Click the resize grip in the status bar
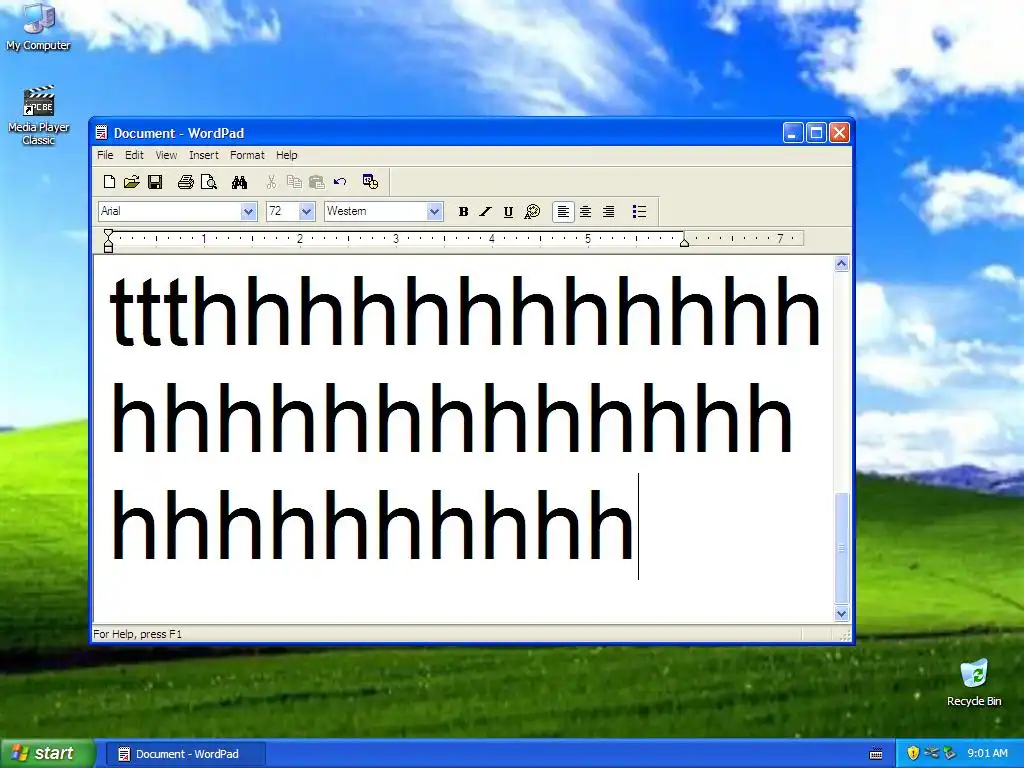 [x=844, y=635]
